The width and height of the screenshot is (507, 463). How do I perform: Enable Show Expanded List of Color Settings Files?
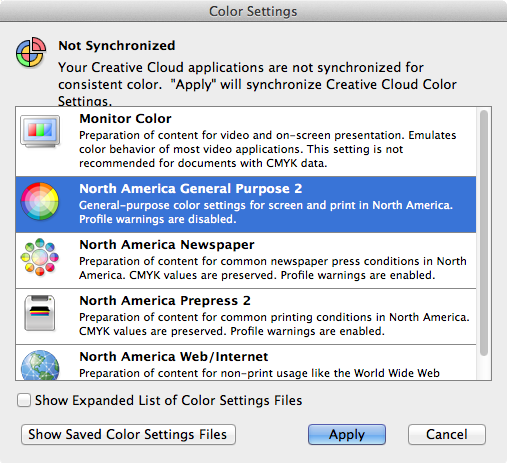(x=24, y=400)
